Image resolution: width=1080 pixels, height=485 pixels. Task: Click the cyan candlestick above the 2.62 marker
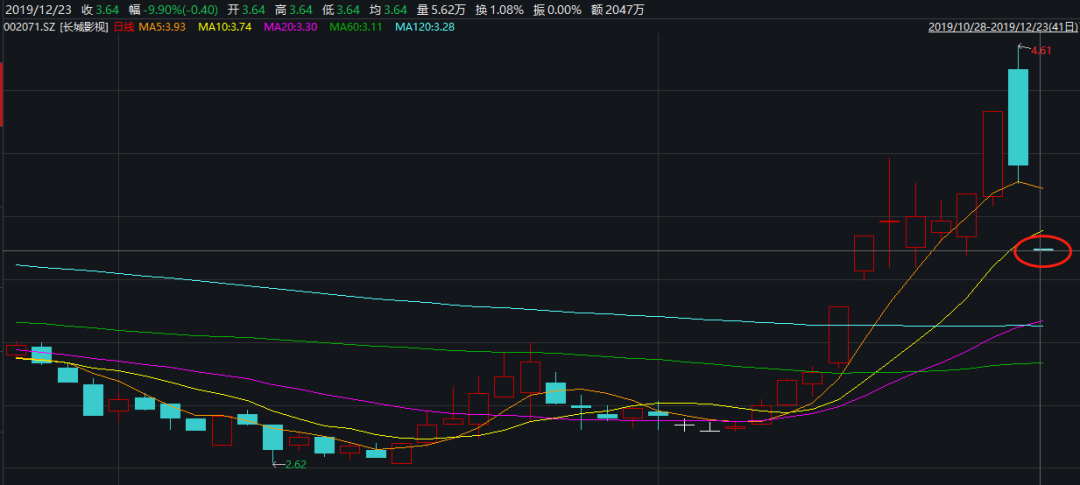tap(273, 437)
